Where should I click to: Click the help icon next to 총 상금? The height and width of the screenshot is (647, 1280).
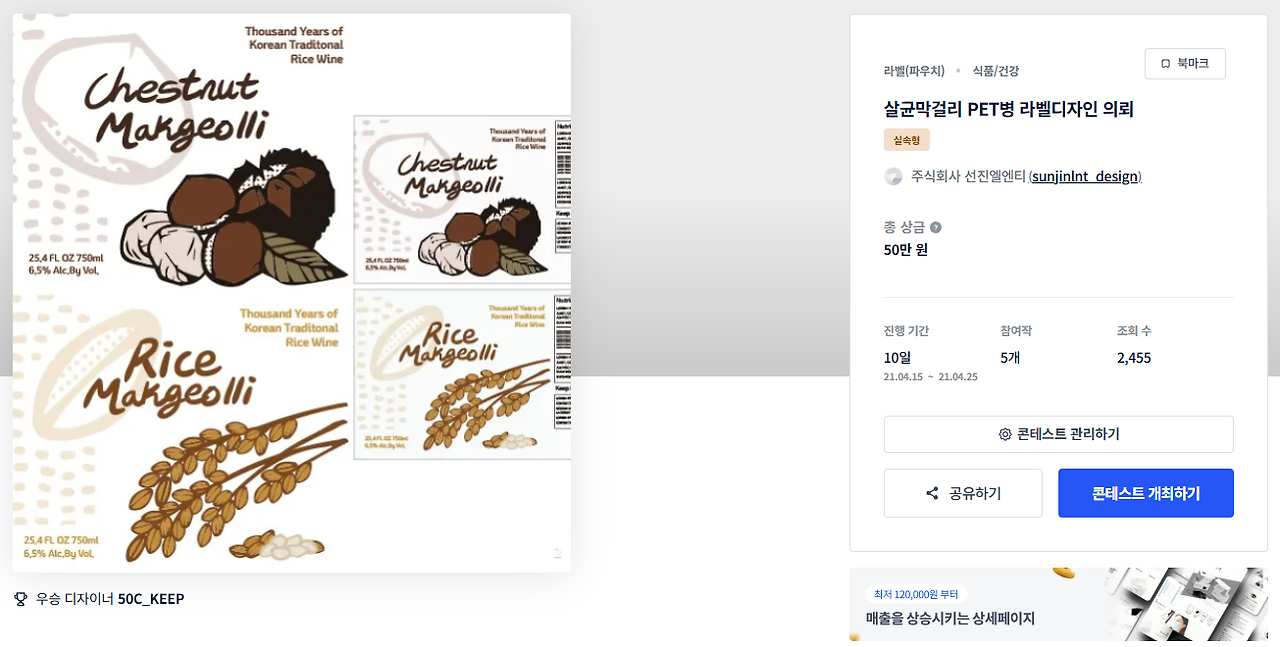(936, 227)
